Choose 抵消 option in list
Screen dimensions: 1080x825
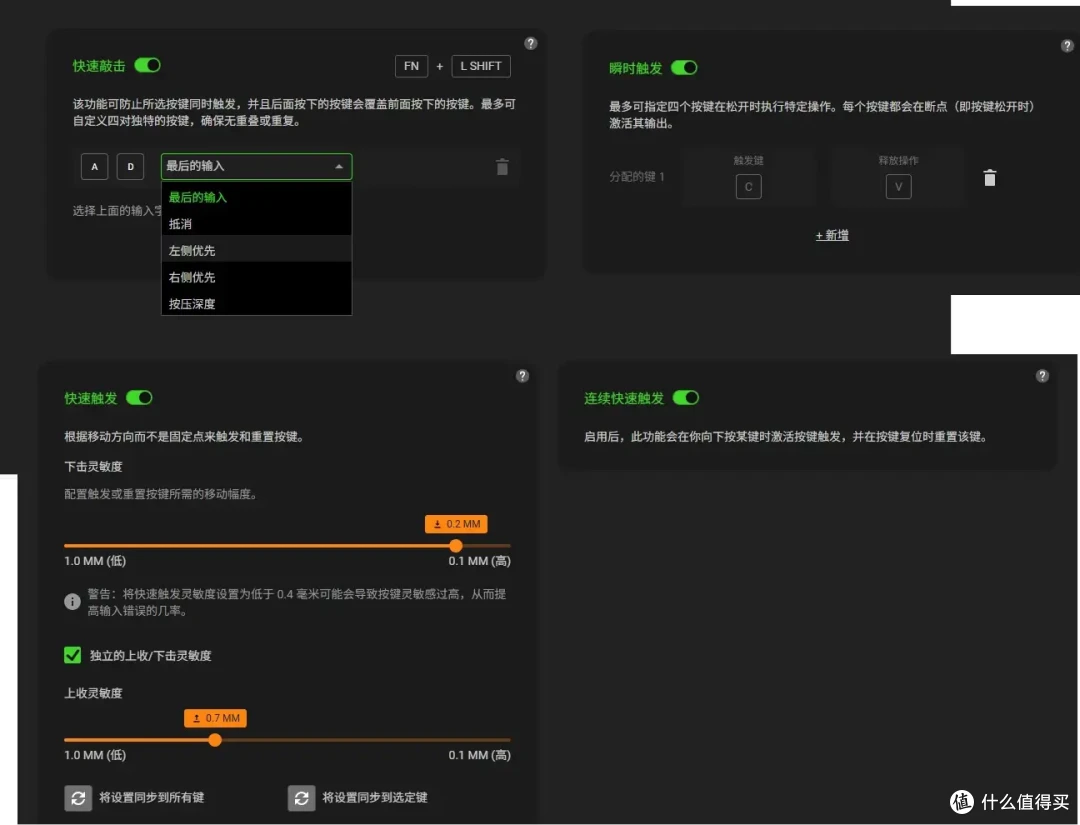[x=256, y=224]
